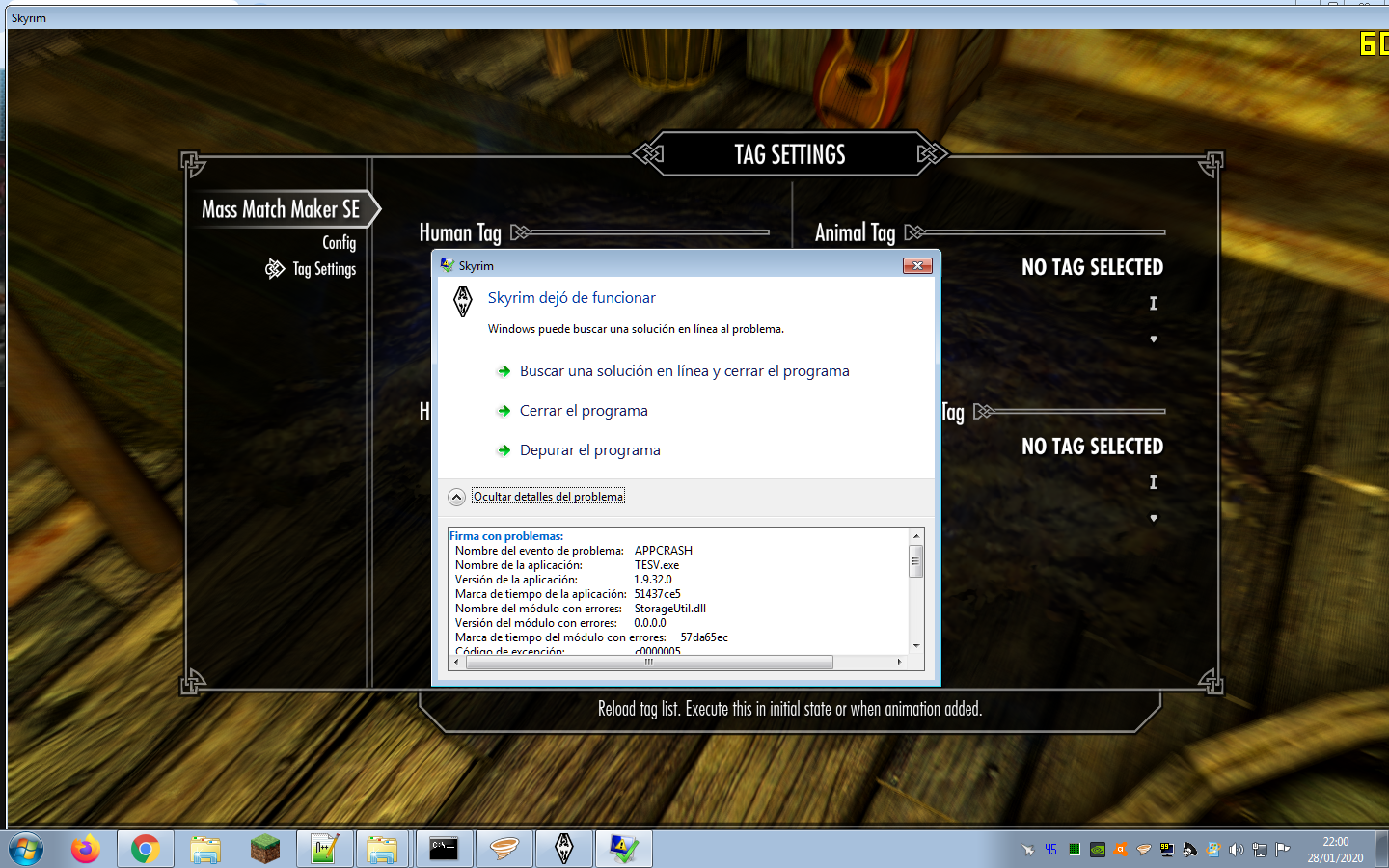Click the details box scroll right arrow
The image size is (1389, 868).
coord(900,663)
